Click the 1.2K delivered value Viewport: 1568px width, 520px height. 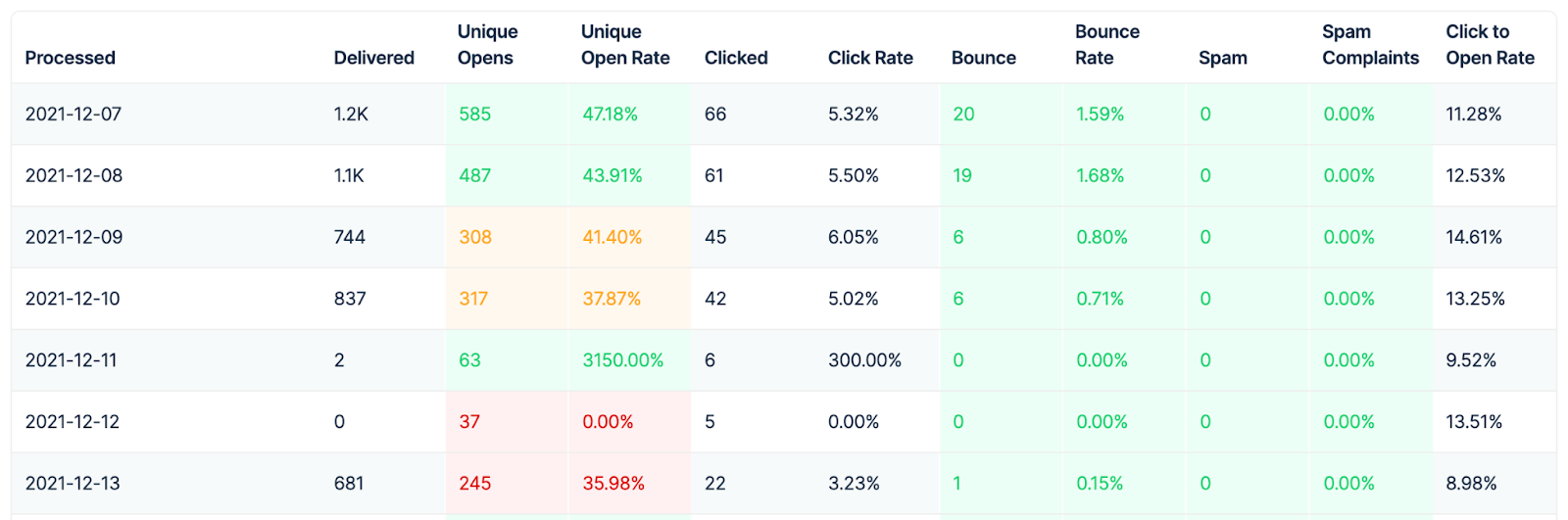[351, 114]
